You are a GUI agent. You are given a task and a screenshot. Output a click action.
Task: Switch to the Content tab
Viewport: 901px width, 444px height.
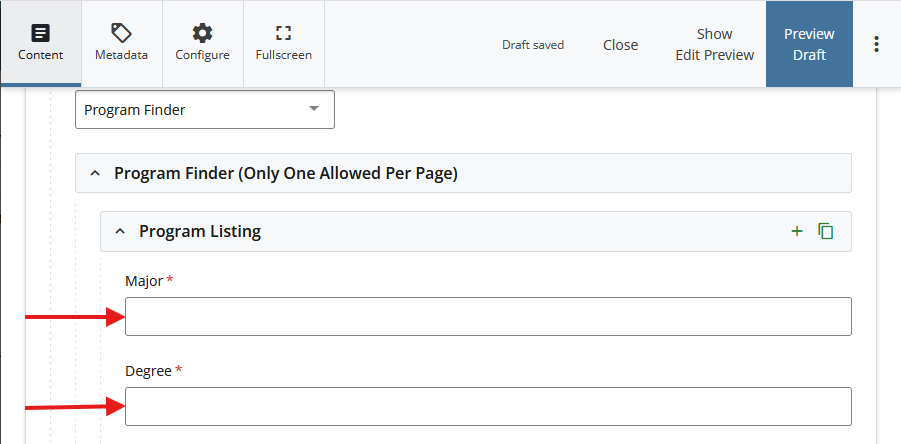pyautogui.click(x=40, y=43)
